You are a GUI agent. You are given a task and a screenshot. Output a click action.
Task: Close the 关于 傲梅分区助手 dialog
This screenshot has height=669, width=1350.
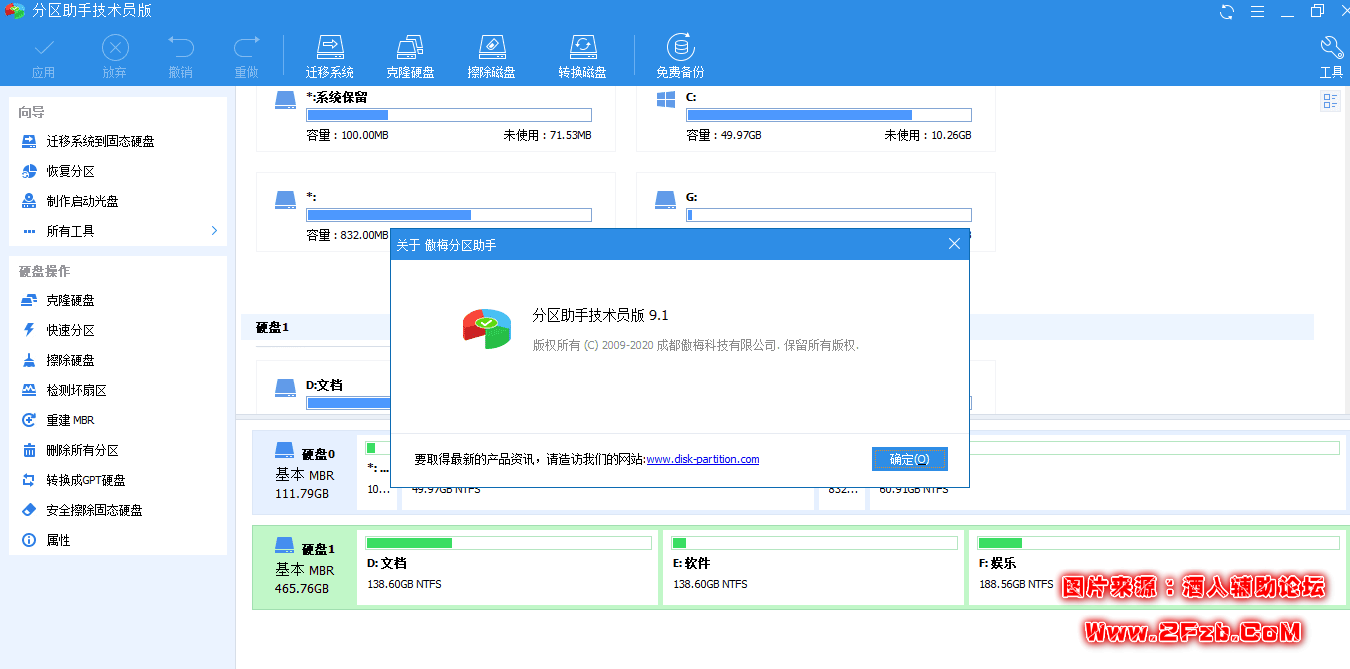954,244
